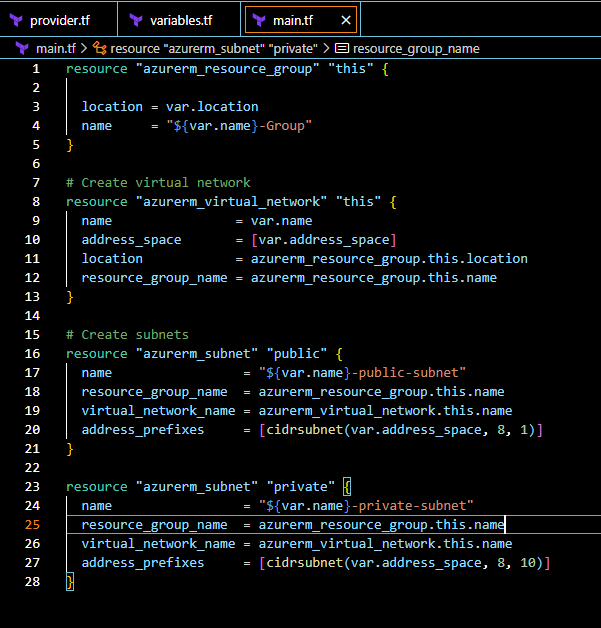Click Terraform icon in breadcrumb bar
Screen dimensions: 601x628
(x=22, y=48)
